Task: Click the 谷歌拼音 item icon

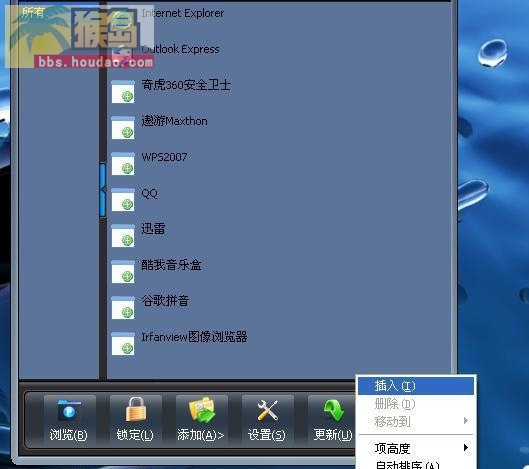Action: [123, 308]
